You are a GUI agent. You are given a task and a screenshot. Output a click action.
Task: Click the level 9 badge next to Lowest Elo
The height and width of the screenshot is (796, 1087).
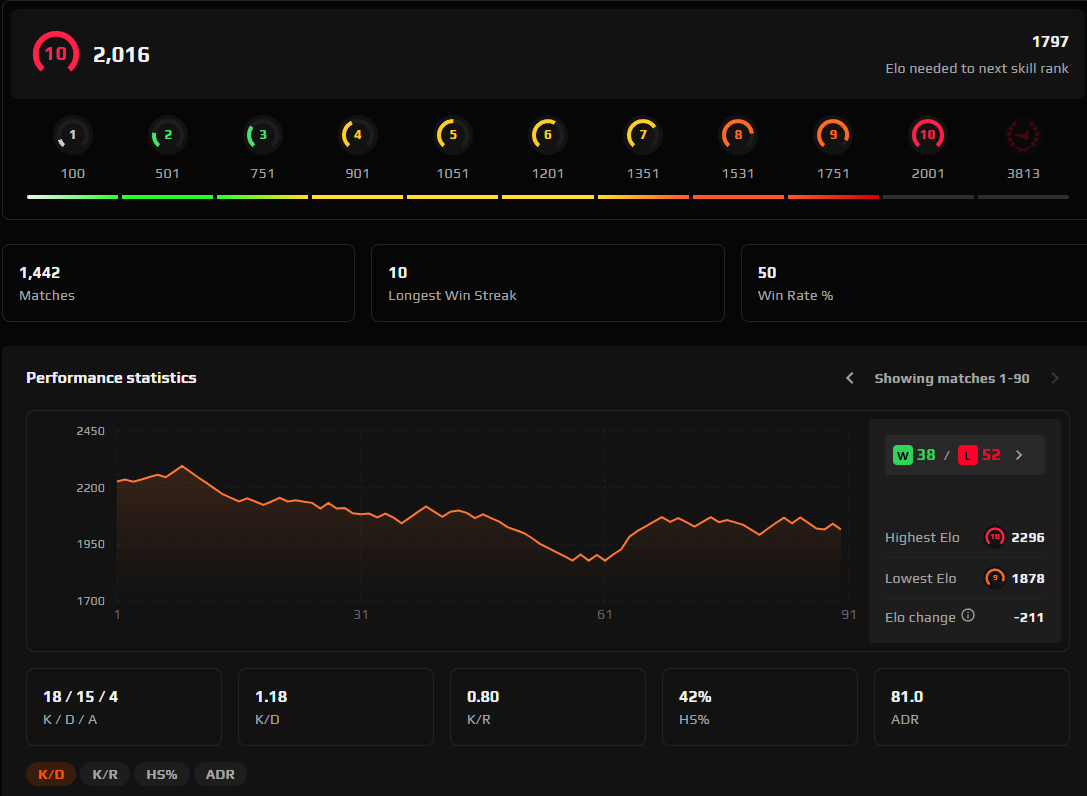(995, 578)
